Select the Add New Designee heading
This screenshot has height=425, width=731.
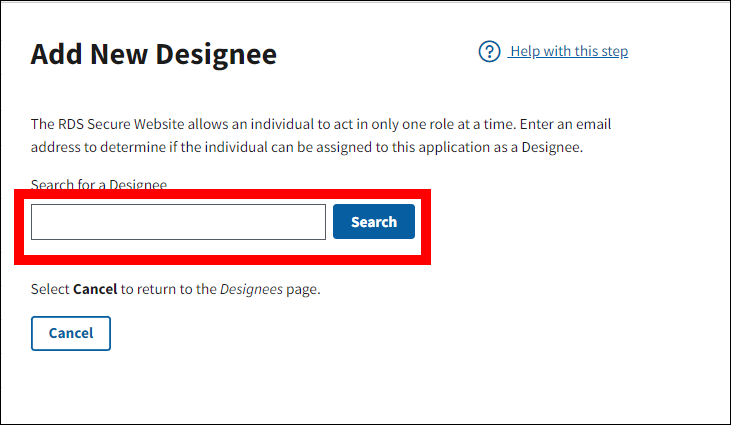tap(153, 54)
